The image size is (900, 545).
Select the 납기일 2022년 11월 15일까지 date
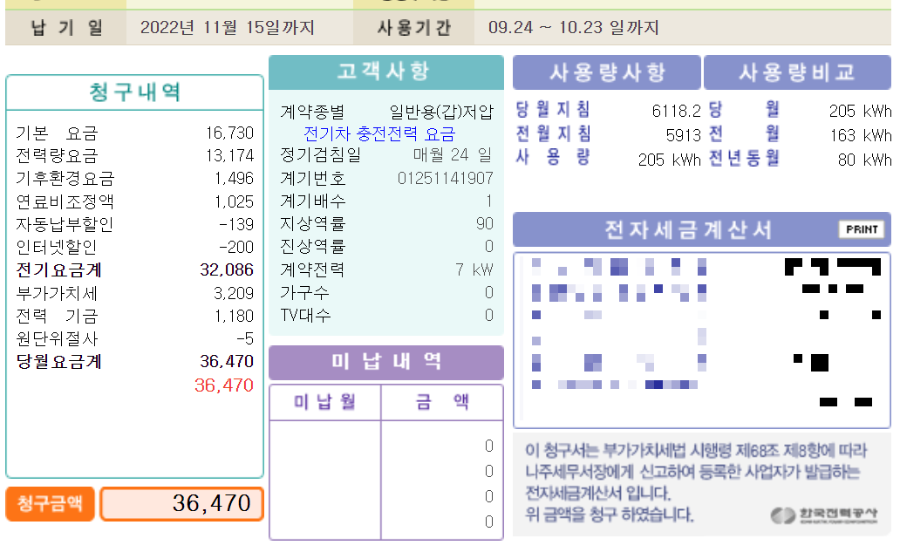227,28
